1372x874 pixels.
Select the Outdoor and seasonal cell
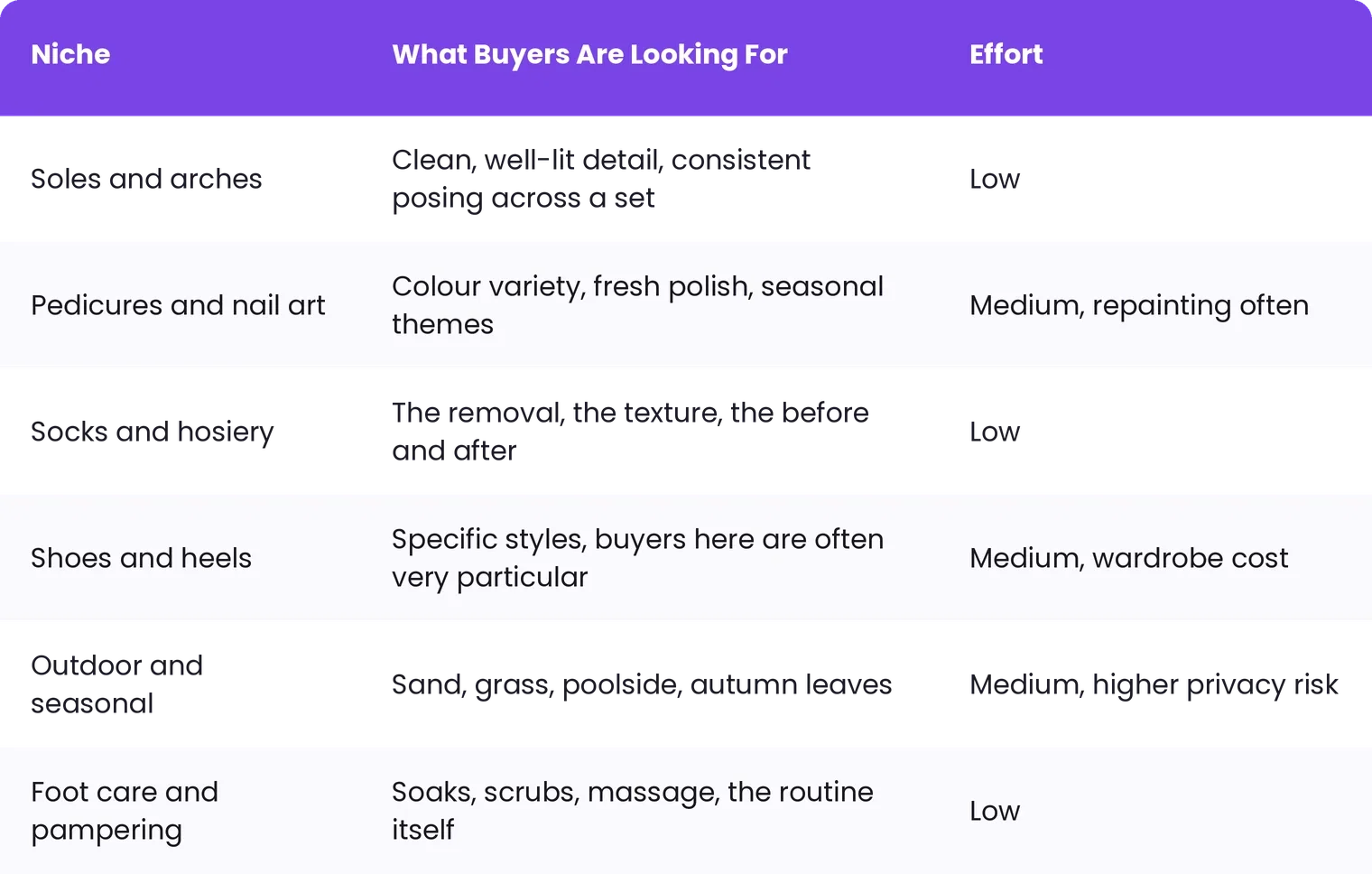[117, 684]
